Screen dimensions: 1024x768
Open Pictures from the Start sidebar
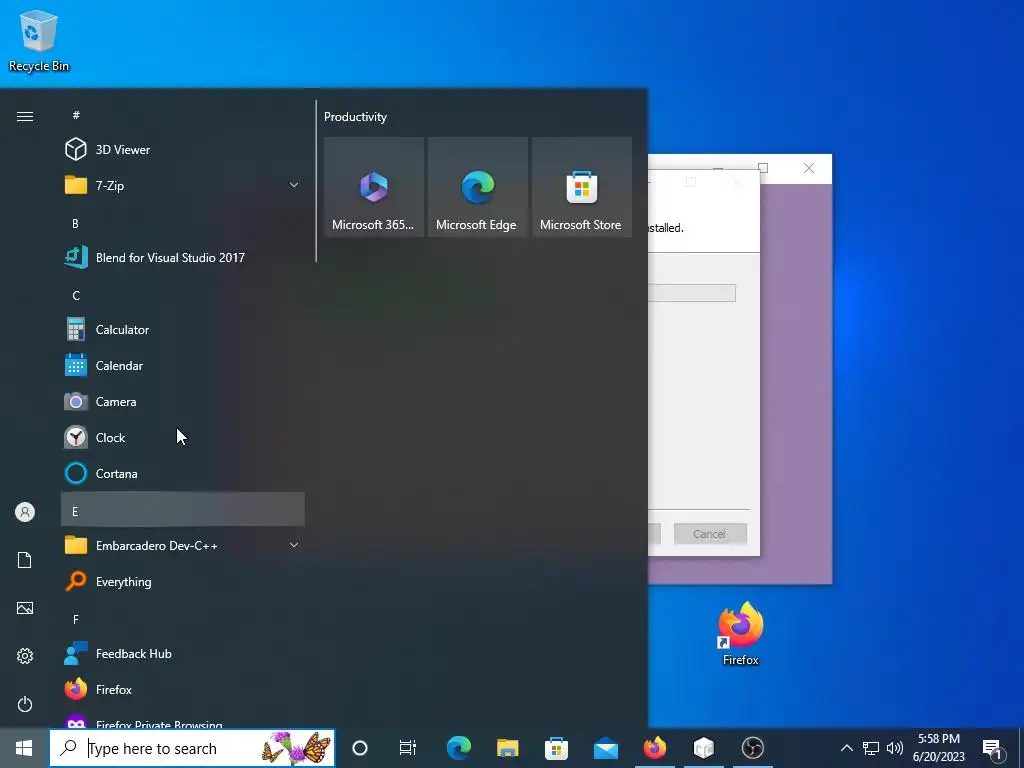(x=25, y=608)
